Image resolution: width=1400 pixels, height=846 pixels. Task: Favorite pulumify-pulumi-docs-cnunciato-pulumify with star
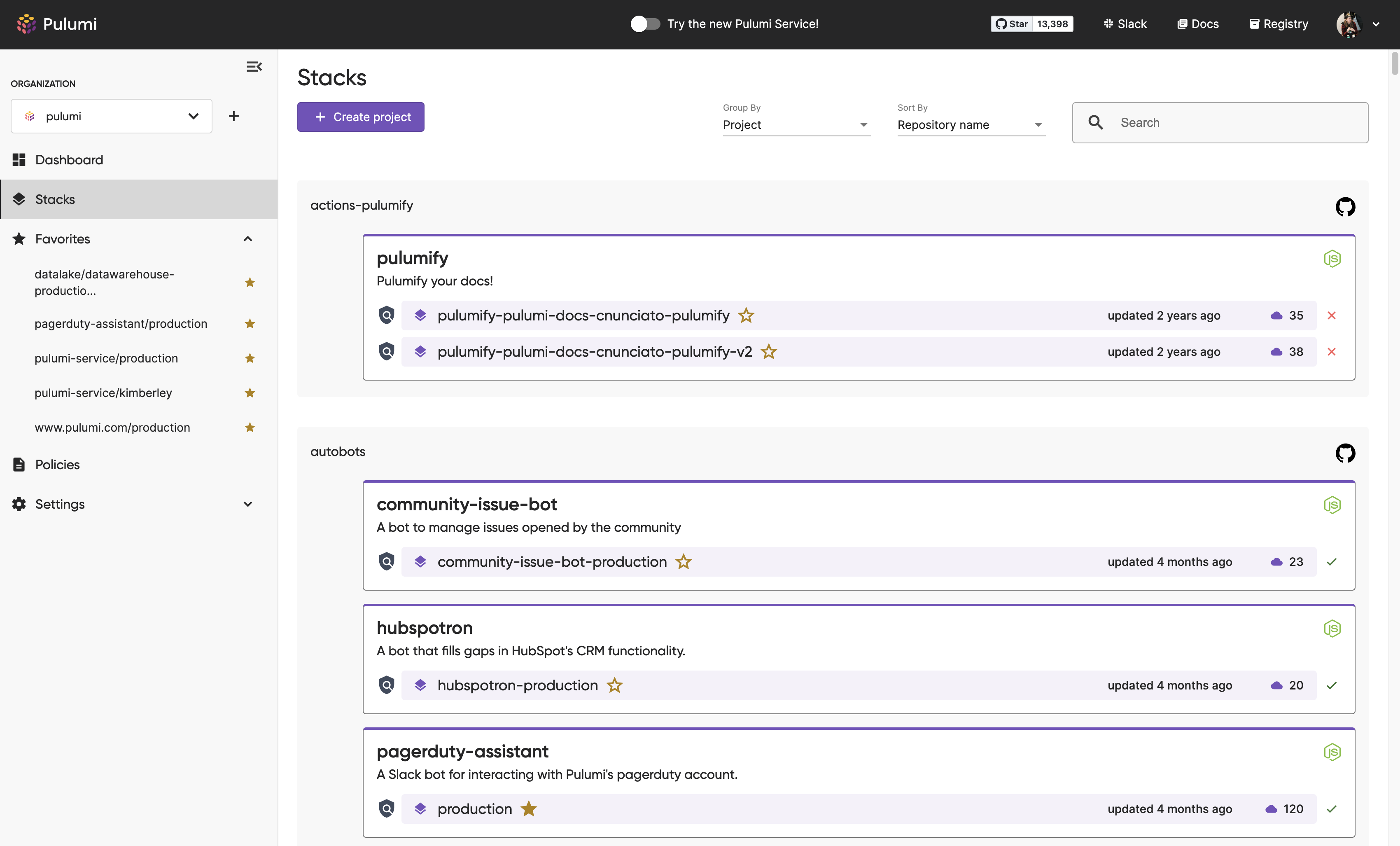pyautogui.click(x=745, y=315)
